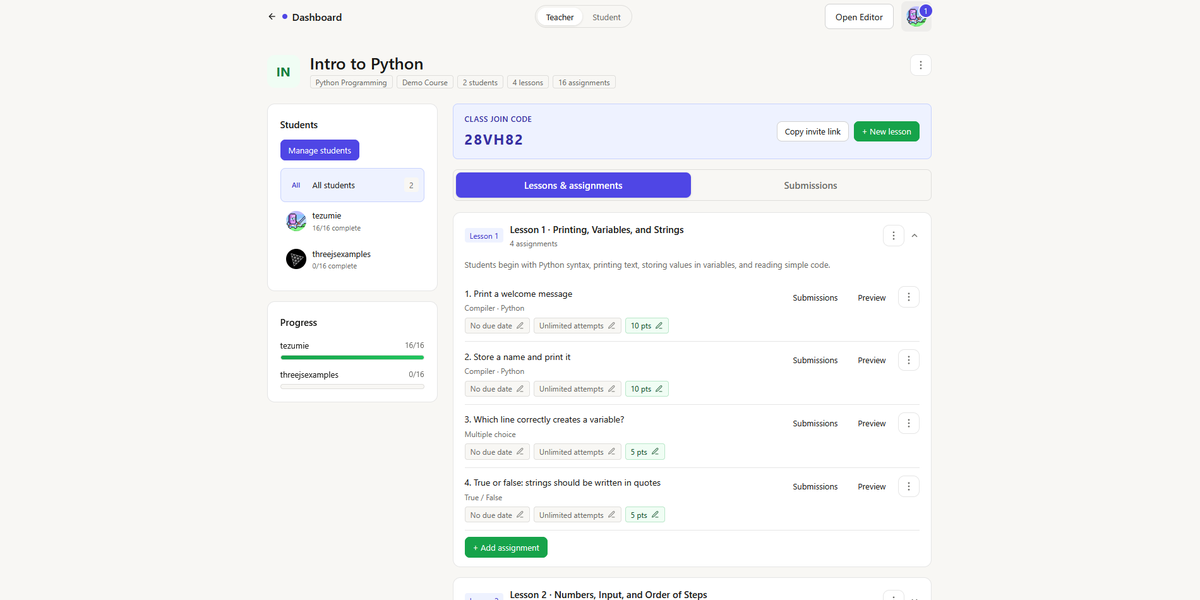This screenshot has height=600, width=1200.
Task: Edit due date pencil for True or false question
Action: (x=520, y=515)
